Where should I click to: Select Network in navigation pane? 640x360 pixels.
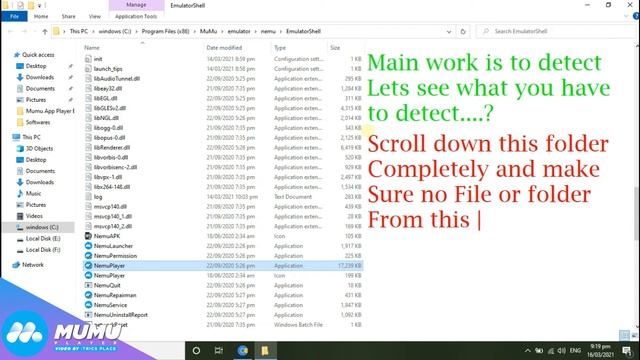point(33,265)
